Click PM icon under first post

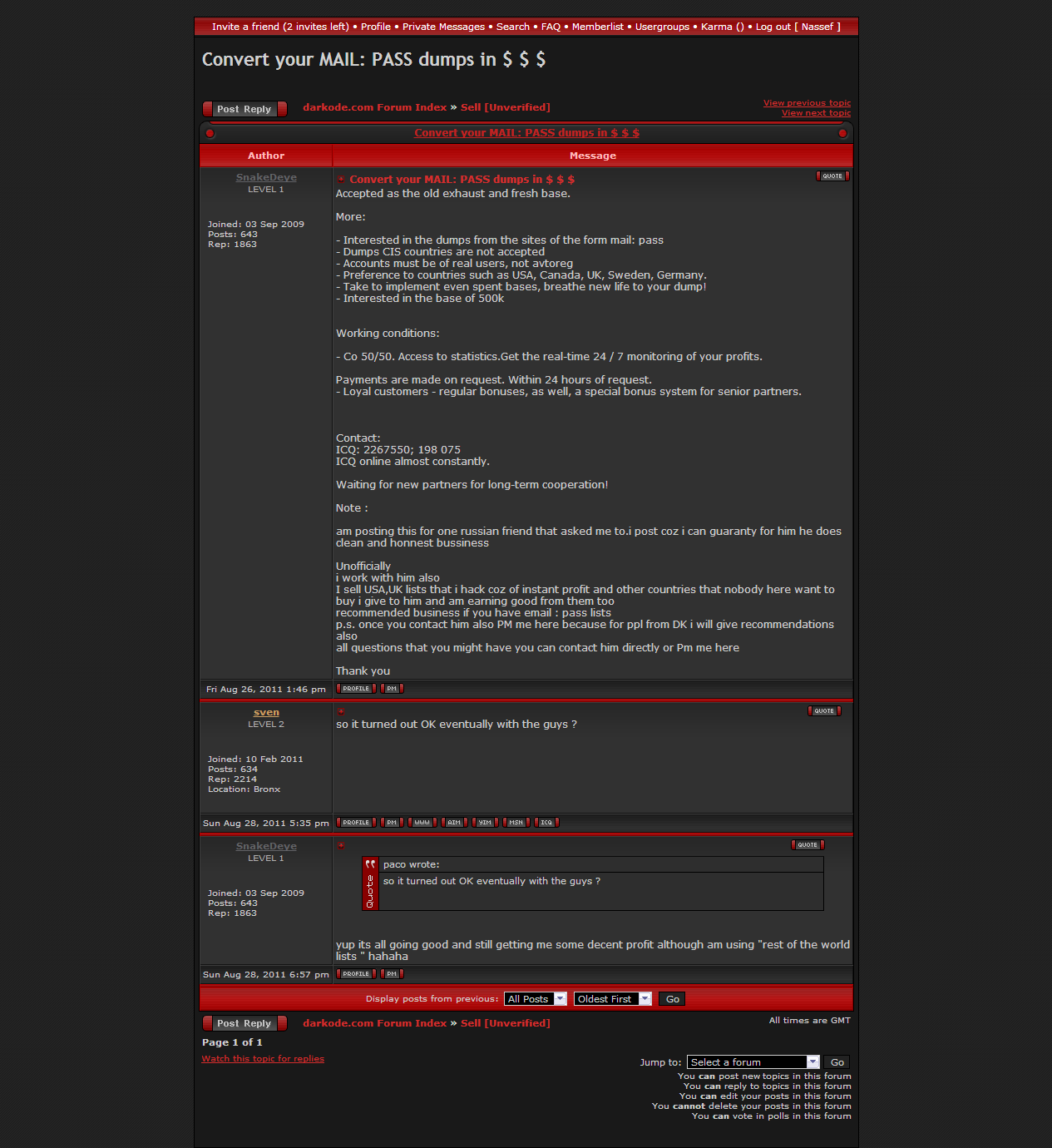[392, 689]
